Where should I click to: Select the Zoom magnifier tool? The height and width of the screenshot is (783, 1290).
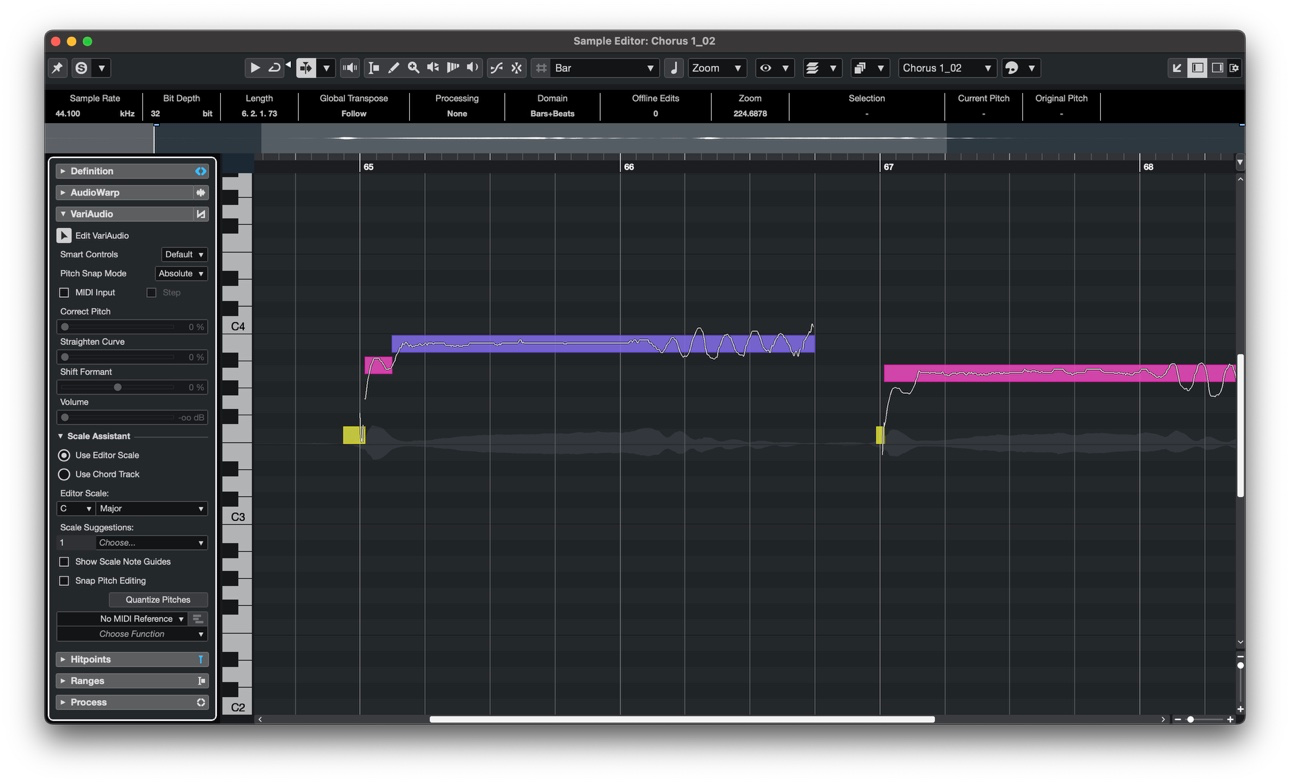click(x=413, y=68)
